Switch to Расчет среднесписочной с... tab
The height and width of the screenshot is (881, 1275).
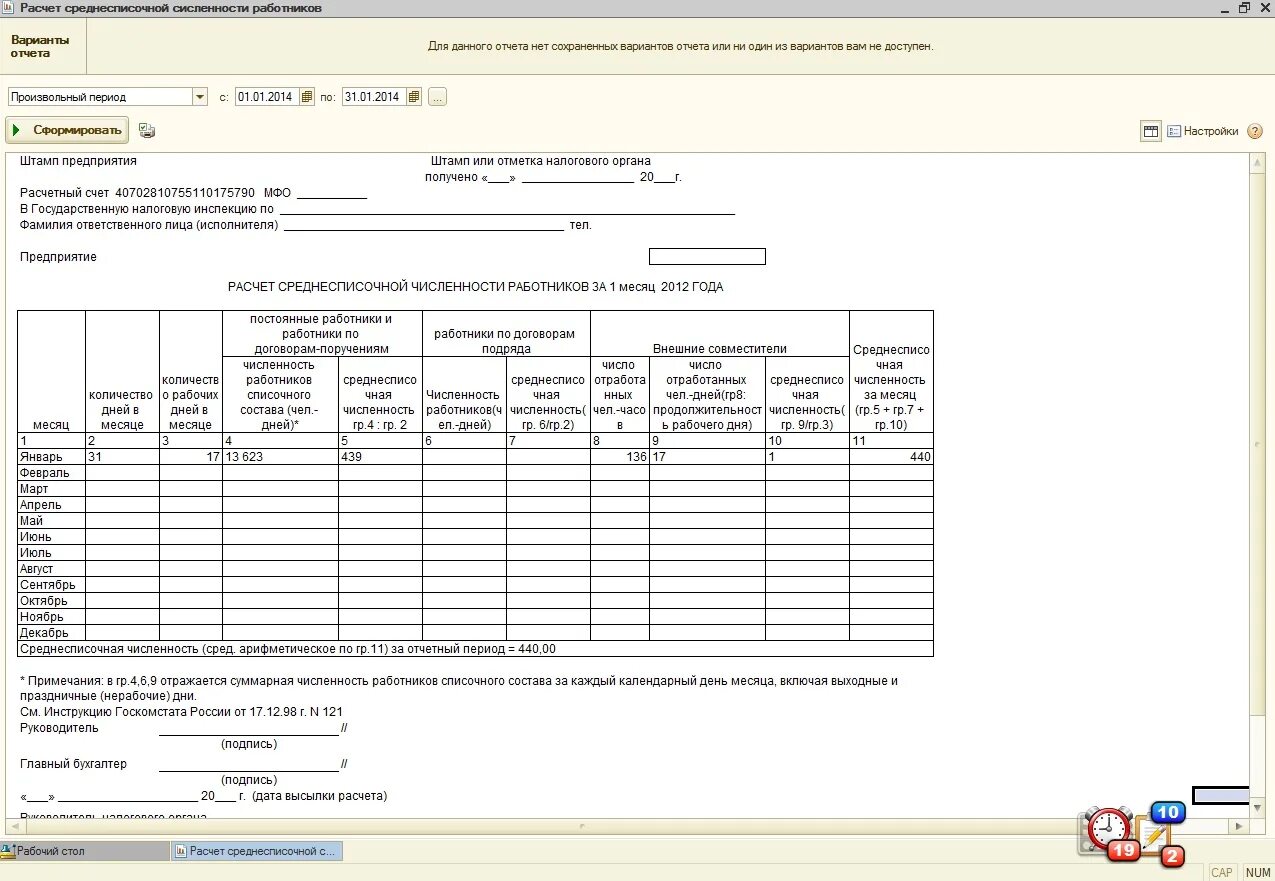tap(257, 851)
